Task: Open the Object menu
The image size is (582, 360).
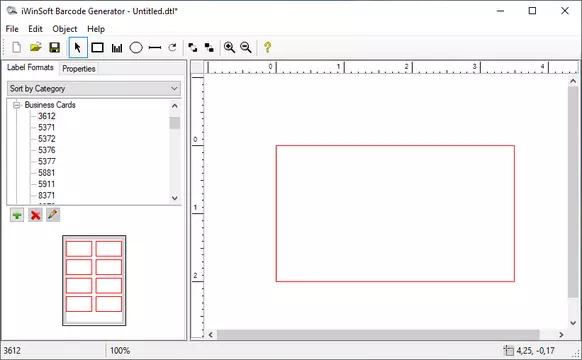Action: pos(65,29)
